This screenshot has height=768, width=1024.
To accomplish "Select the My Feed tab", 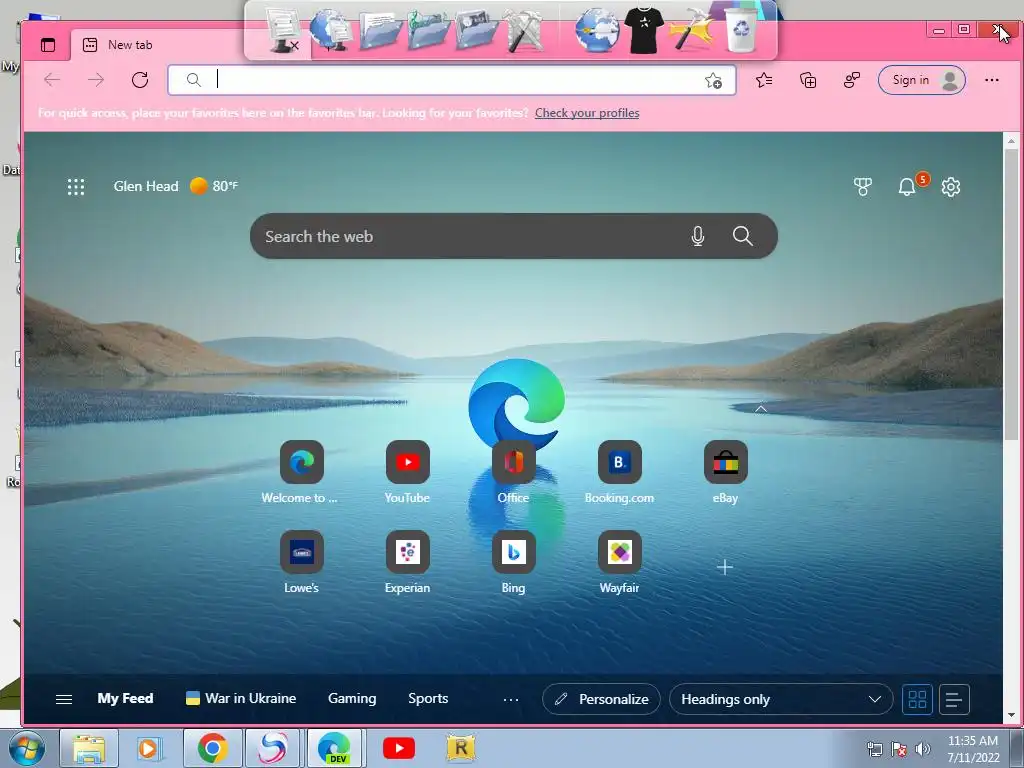I will tap(125, 698).
